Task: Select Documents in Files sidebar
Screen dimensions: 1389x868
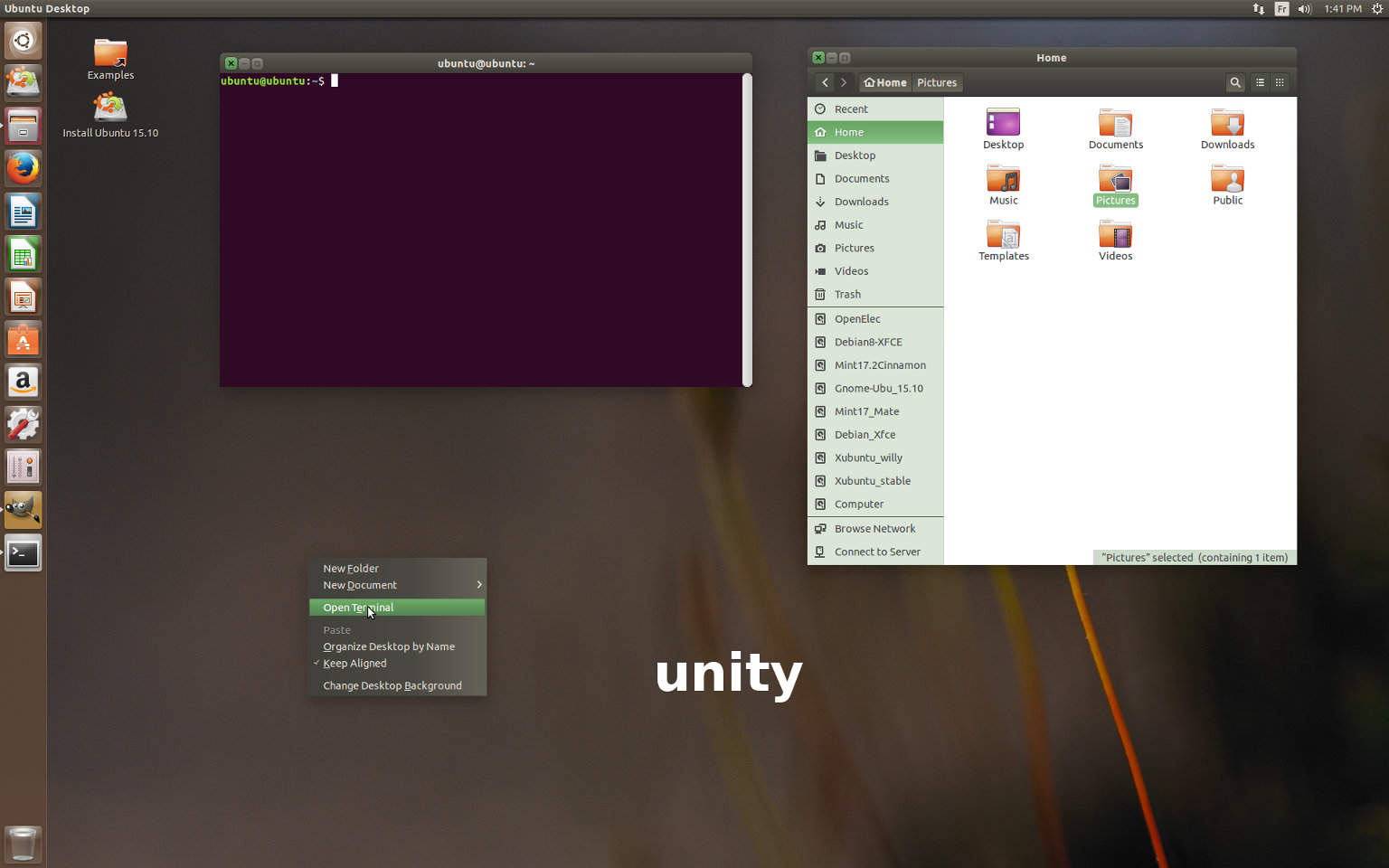Action: [x=875, y=178]
